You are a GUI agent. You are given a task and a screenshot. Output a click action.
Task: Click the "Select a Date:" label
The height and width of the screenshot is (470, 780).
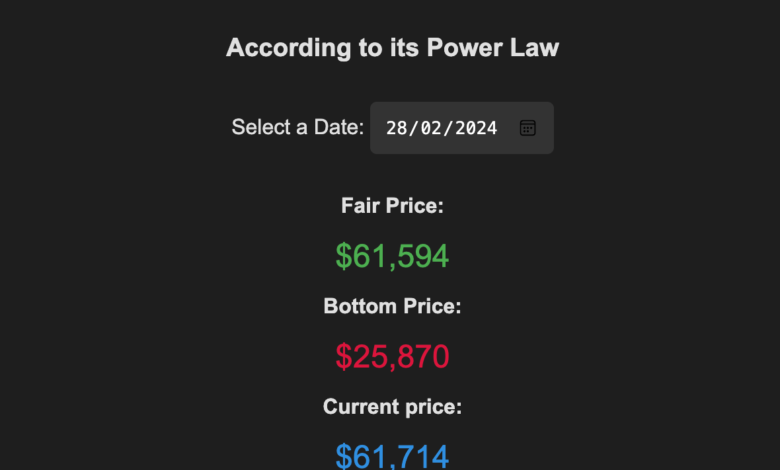point(298,128)
